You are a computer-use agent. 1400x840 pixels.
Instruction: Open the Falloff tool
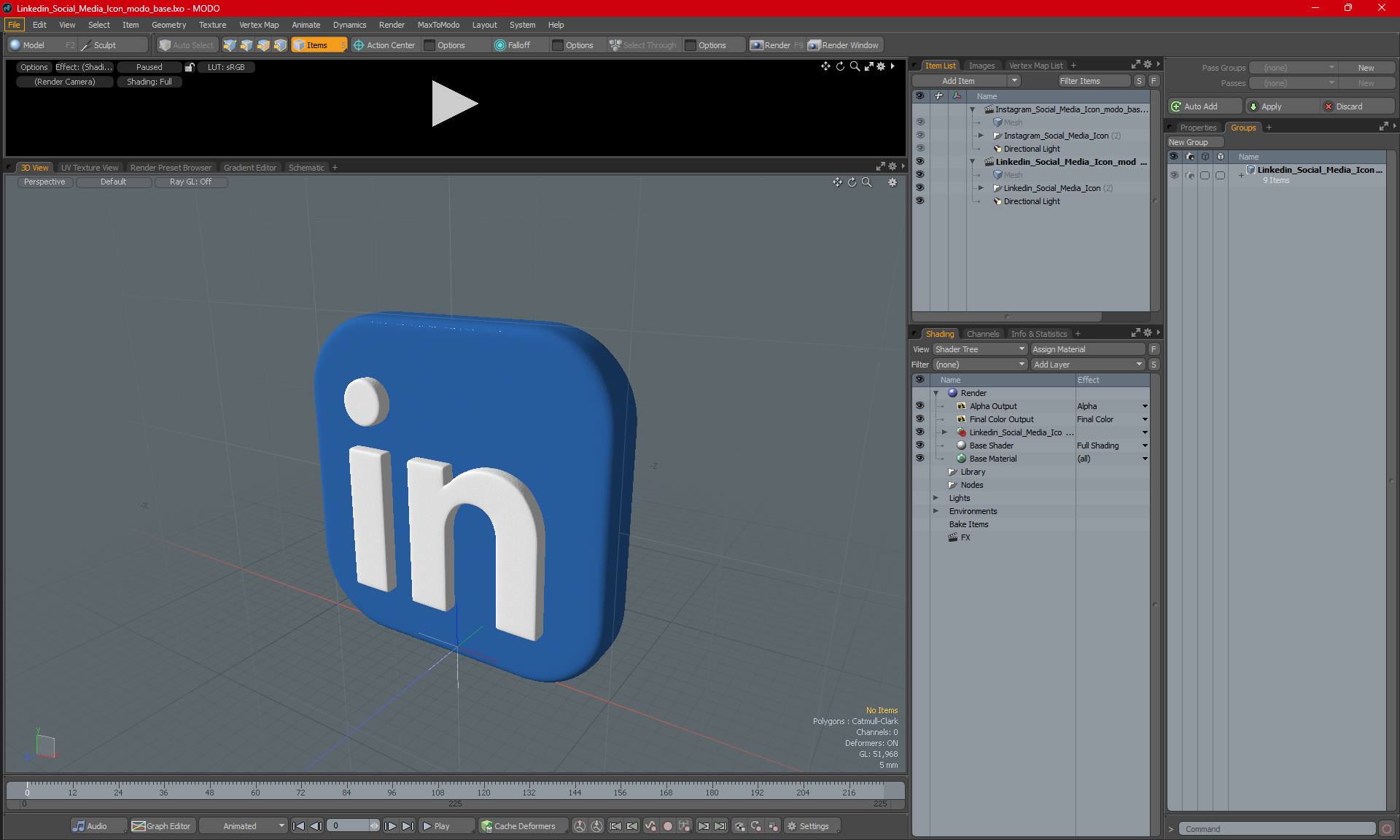click(513, 45)
